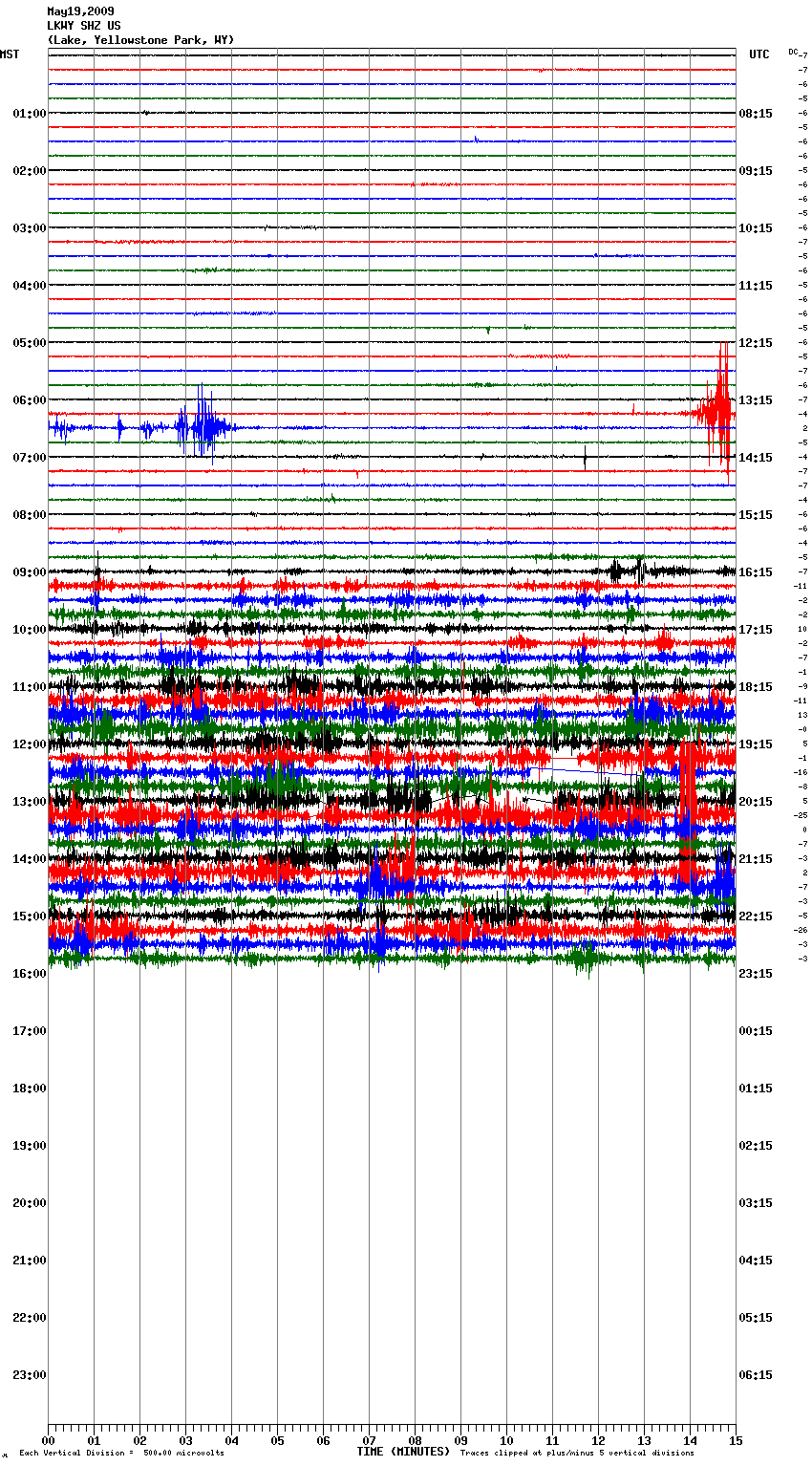Select the 11:00 MST row label
Screen dimensions: 812x1466
(29, 687)
